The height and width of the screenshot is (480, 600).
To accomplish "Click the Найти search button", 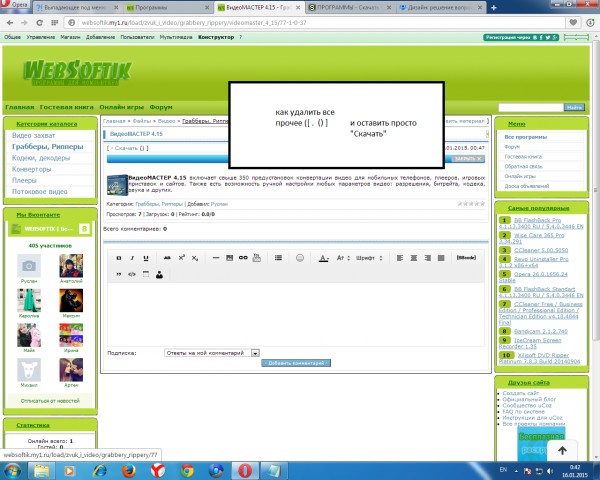I will [x=574, y=108].
